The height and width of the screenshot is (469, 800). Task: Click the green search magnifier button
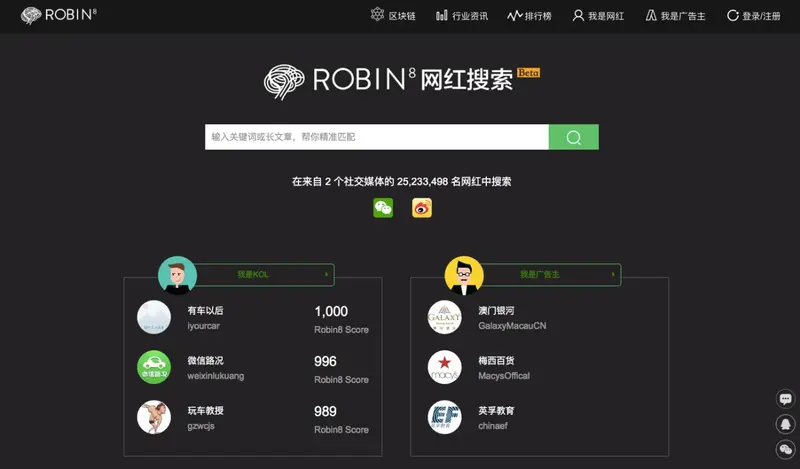pos(573,137)
